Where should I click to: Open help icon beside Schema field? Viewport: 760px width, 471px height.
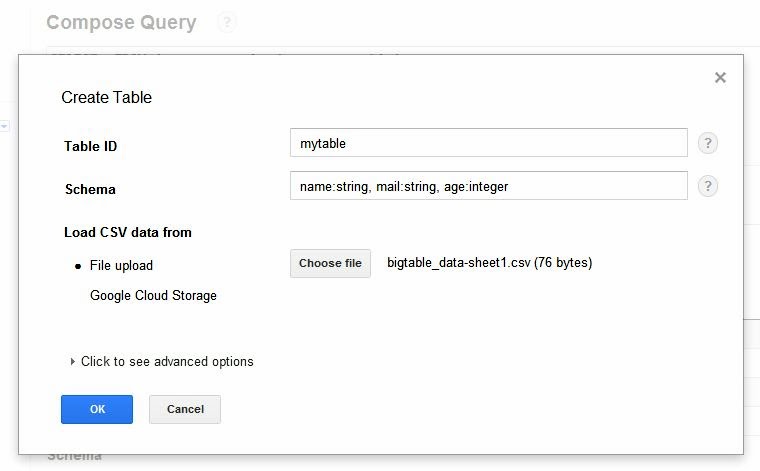[x=707, y=186]
